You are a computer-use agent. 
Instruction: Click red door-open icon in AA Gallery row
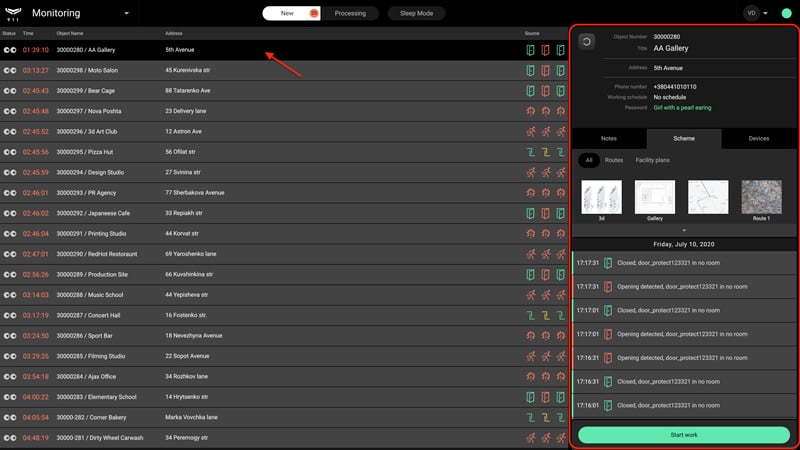coord(545,50)
